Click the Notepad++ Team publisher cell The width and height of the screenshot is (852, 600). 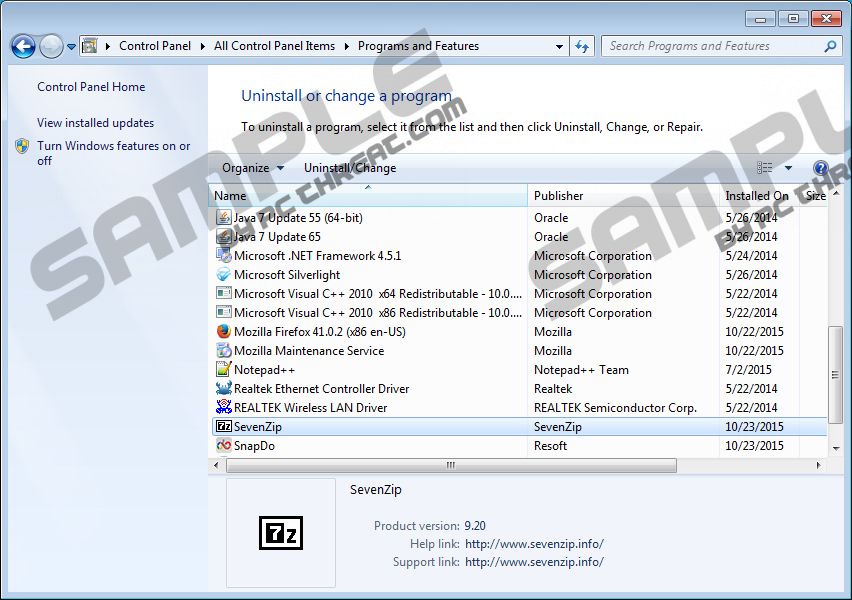581,370
